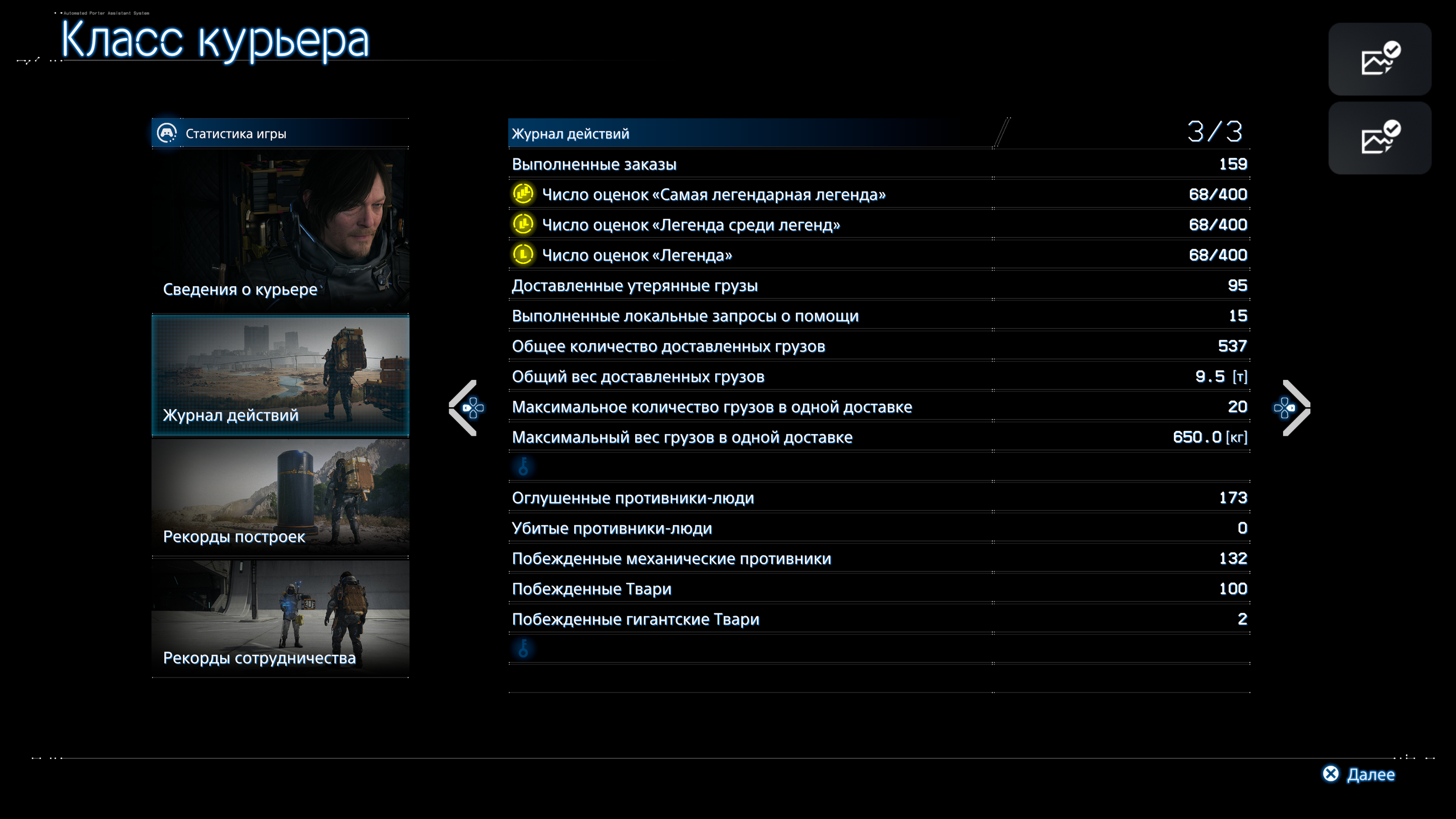Select the Журнал действий thumbnail tab
The height and width of the screenshot is (819, 1456).
[280, 375]
